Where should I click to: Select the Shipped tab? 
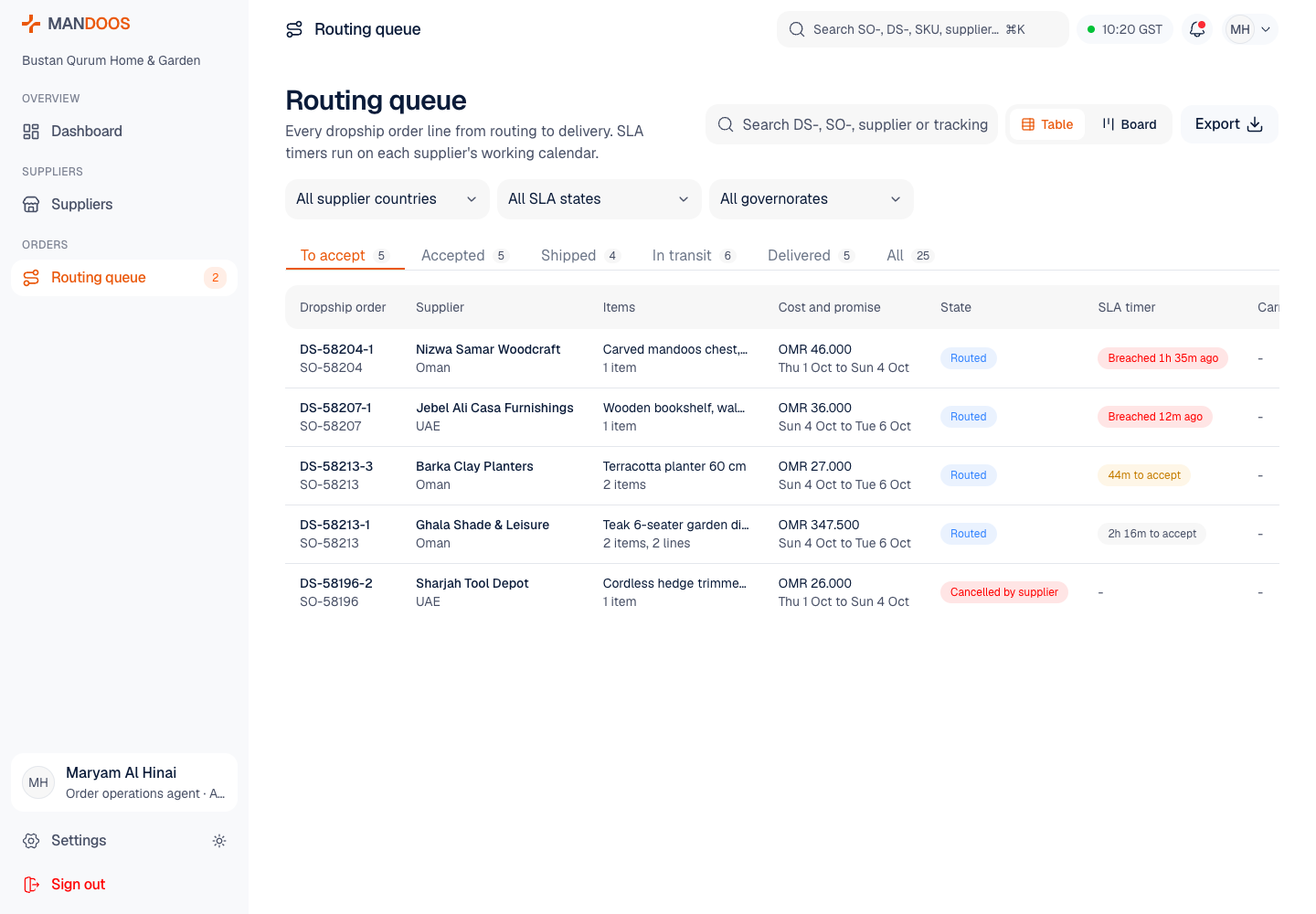tap(581, 256)
